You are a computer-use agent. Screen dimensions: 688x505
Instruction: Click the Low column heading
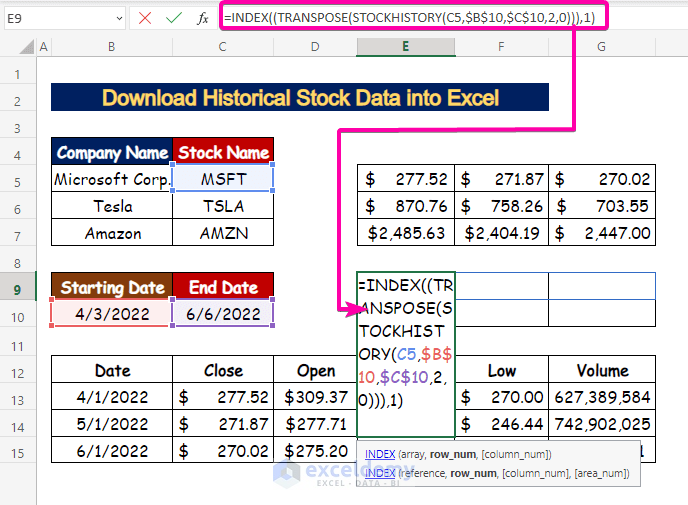click(502, 370)
